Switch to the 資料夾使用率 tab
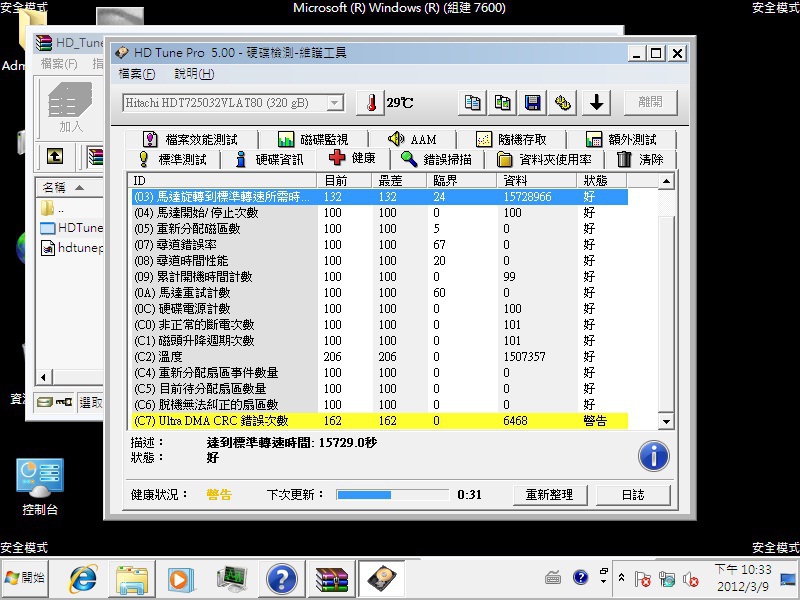This screenshot has height=600, width=800. click(544, 160)
